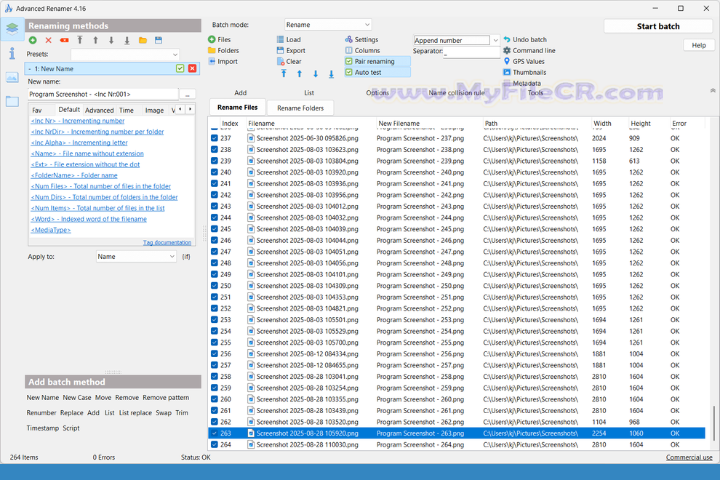720x480 pixels.
Task: Collapse the 1: New Name method
Action: pos(30,69)
